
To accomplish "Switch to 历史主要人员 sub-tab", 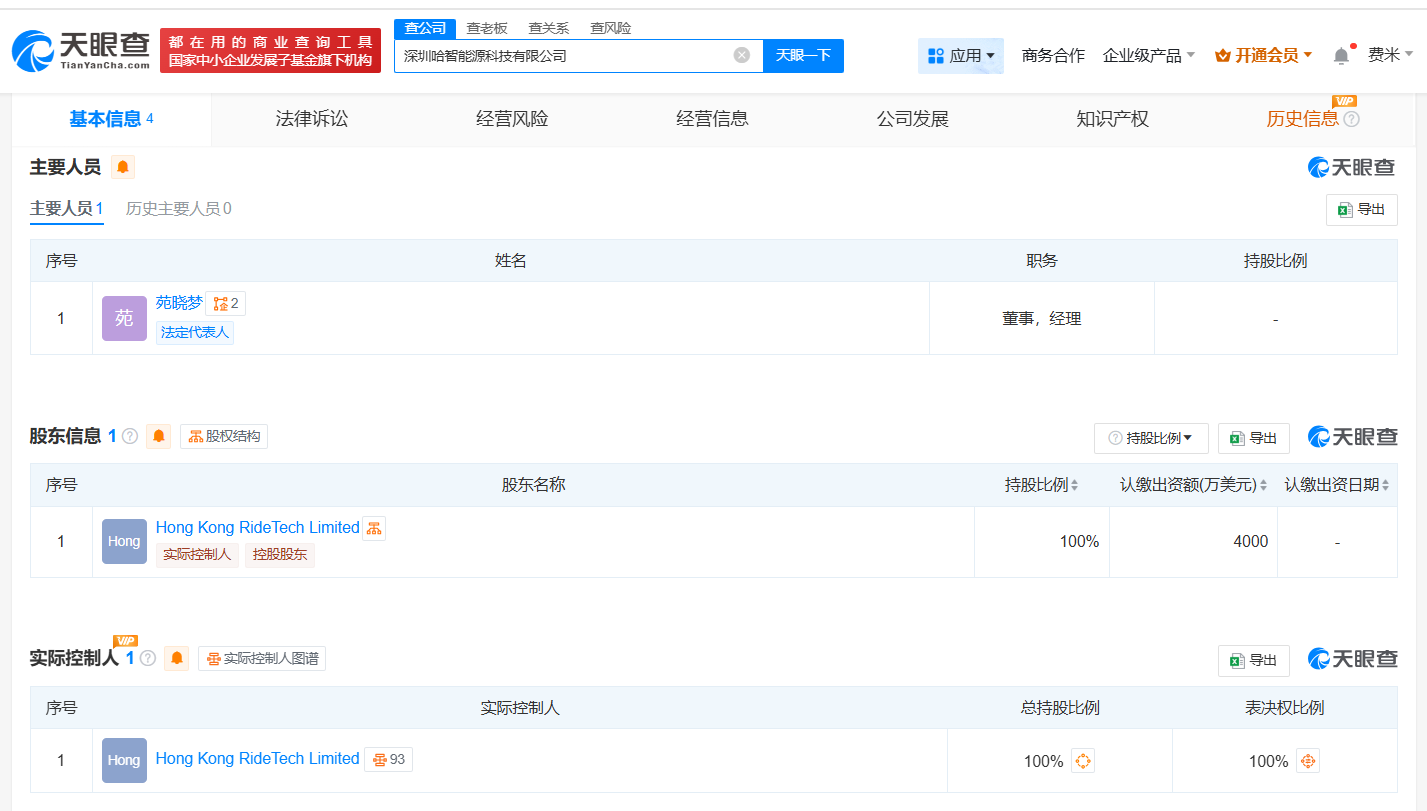I will (178, 208).
